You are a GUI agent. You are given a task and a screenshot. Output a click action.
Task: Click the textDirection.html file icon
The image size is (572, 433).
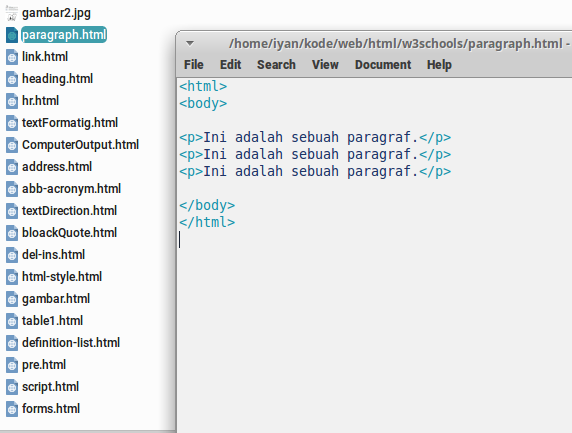click(12, 211)
